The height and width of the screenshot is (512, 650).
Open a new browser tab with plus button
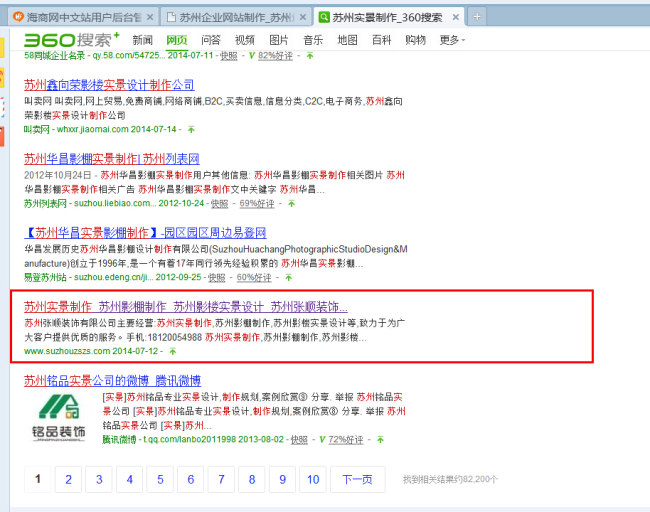click(x=477, y=17)
